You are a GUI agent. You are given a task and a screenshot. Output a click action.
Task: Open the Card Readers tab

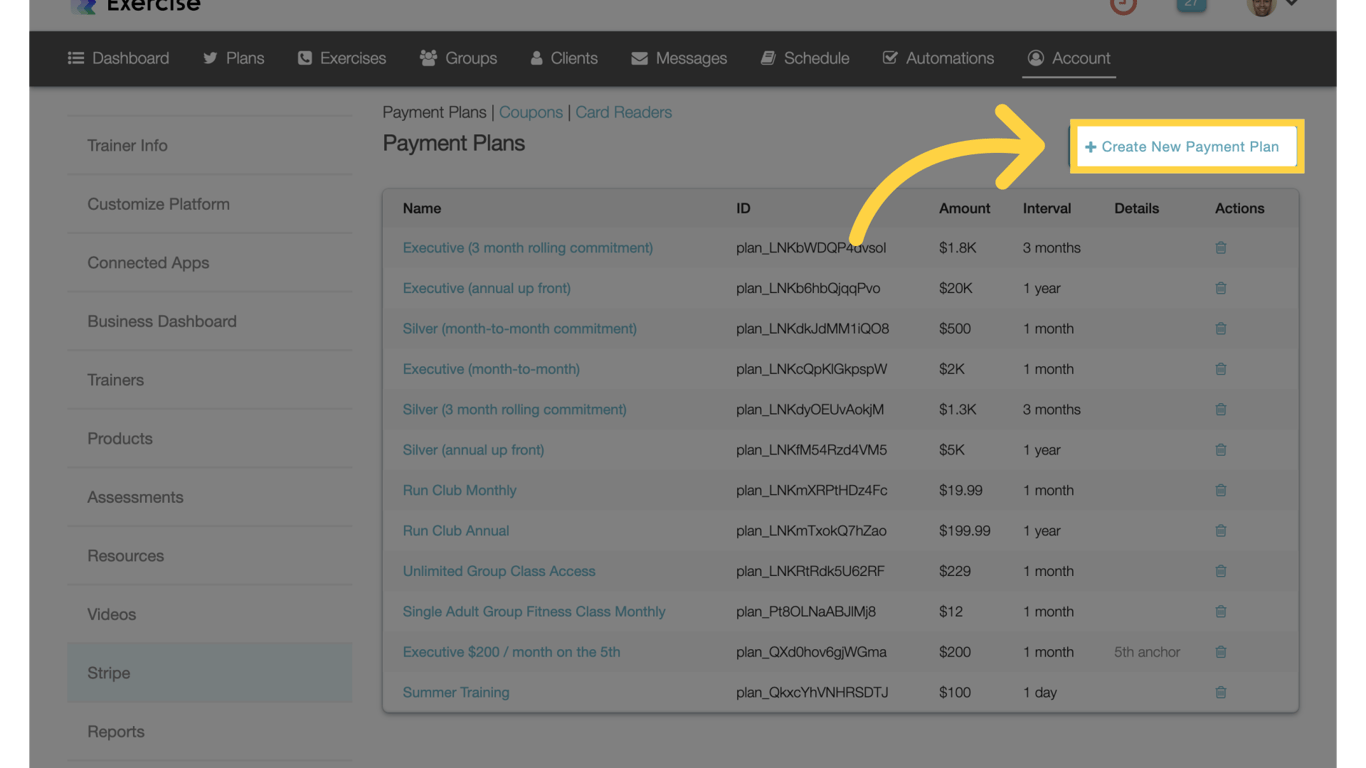623,112
